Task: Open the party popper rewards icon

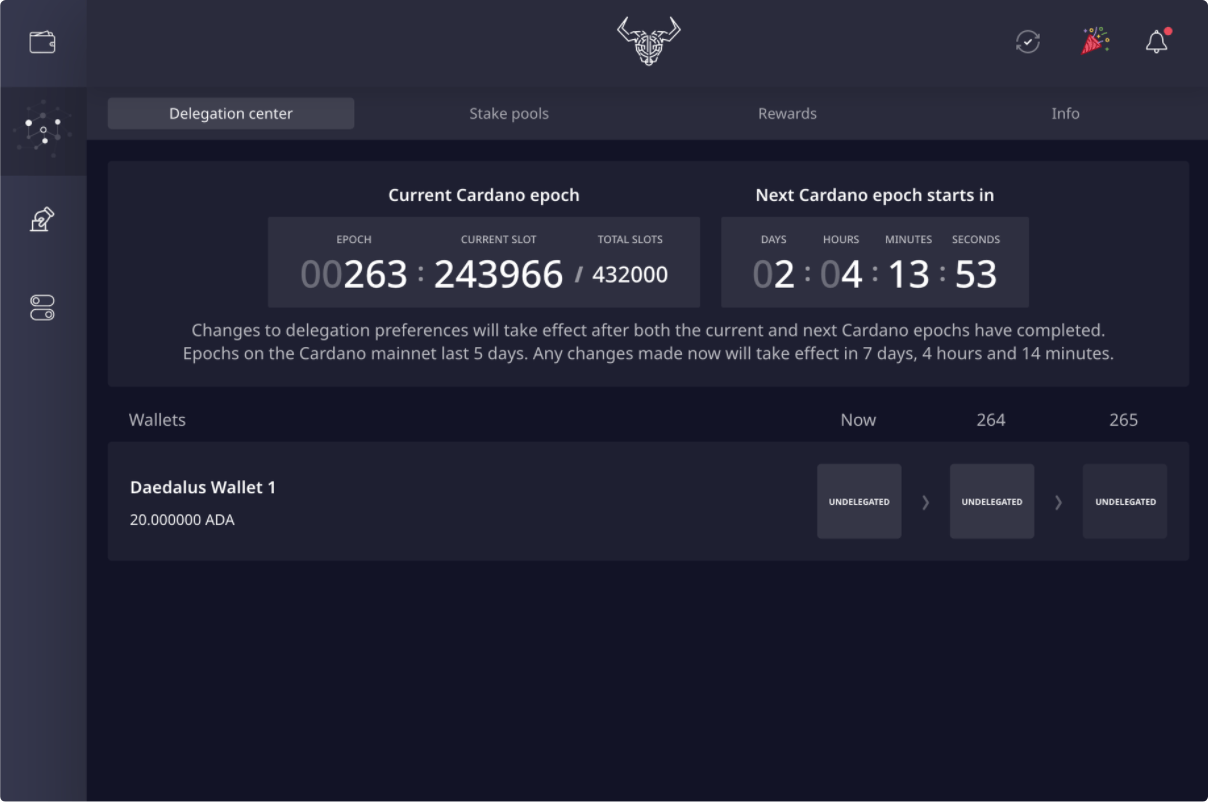Action: 1095,41
